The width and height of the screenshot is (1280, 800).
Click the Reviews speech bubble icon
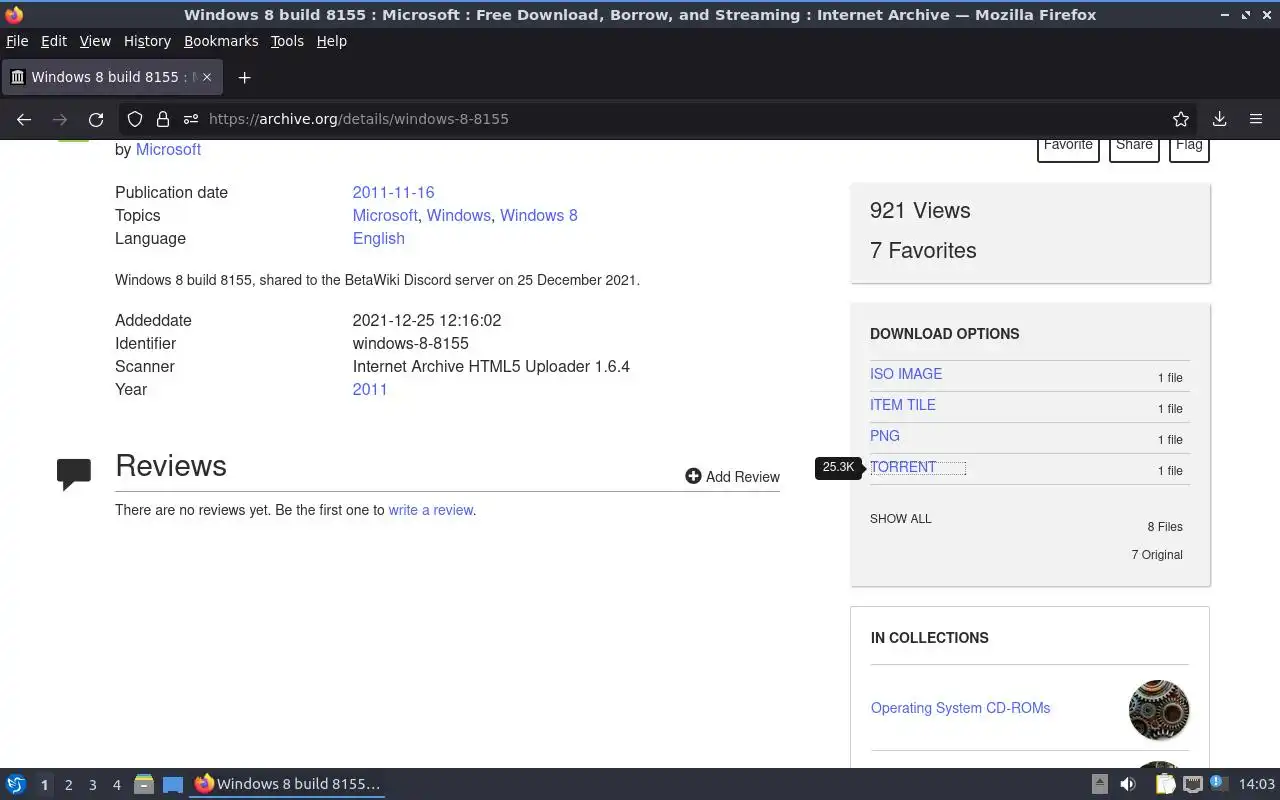click(x=74, y=474)
